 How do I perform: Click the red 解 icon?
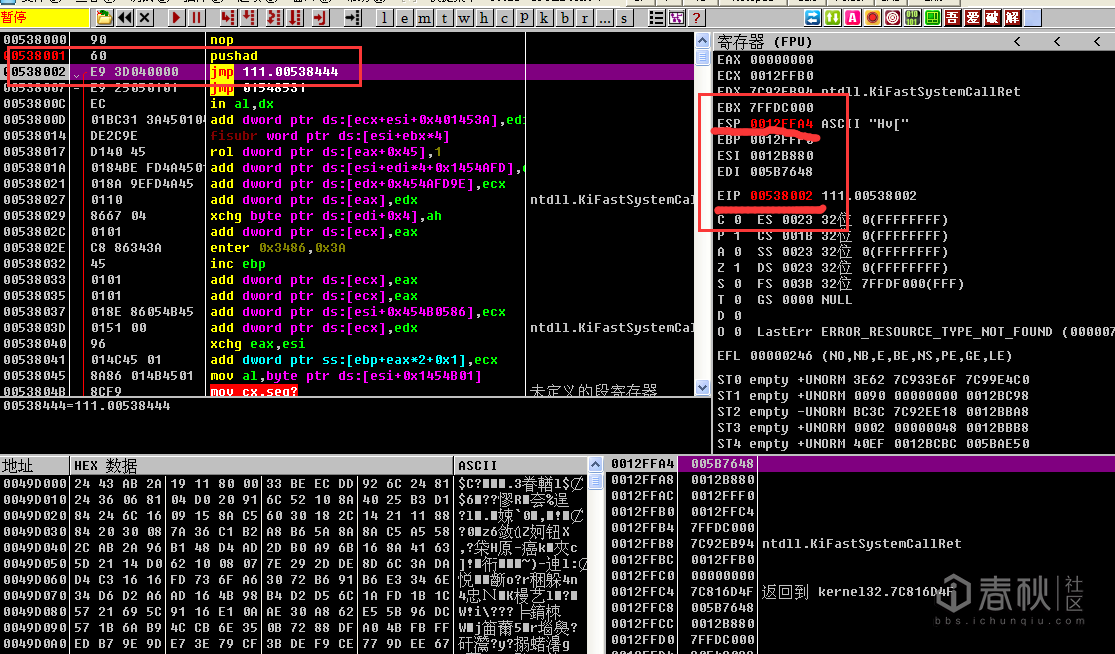point(1013,17)
